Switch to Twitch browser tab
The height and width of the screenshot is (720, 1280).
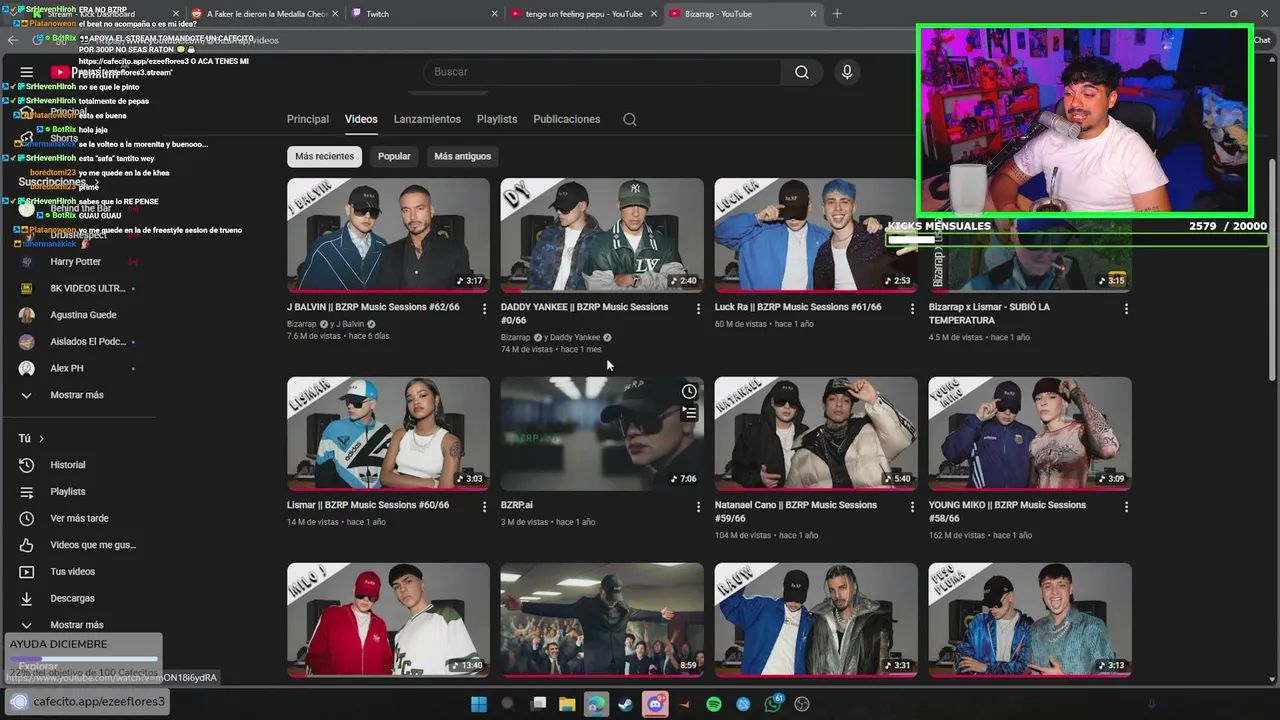(424, 14)
